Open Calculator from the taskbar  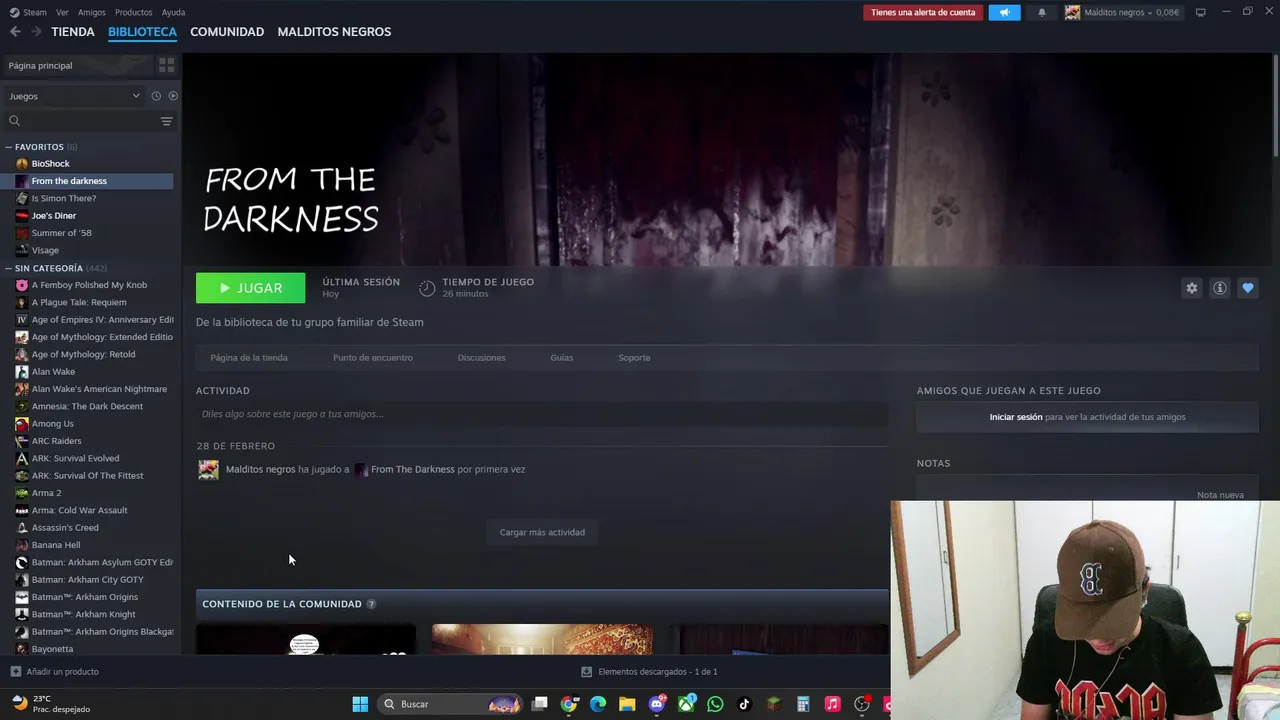pyautogui.click(x=803, y=704)
